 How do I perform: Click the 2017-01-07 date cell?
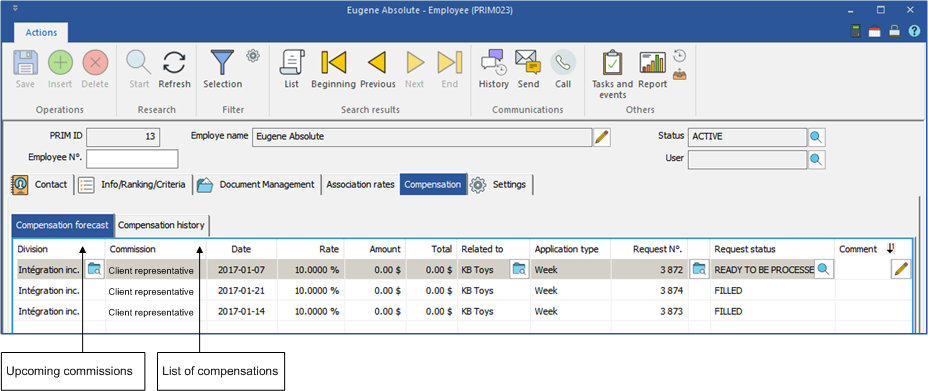[241, 270]
